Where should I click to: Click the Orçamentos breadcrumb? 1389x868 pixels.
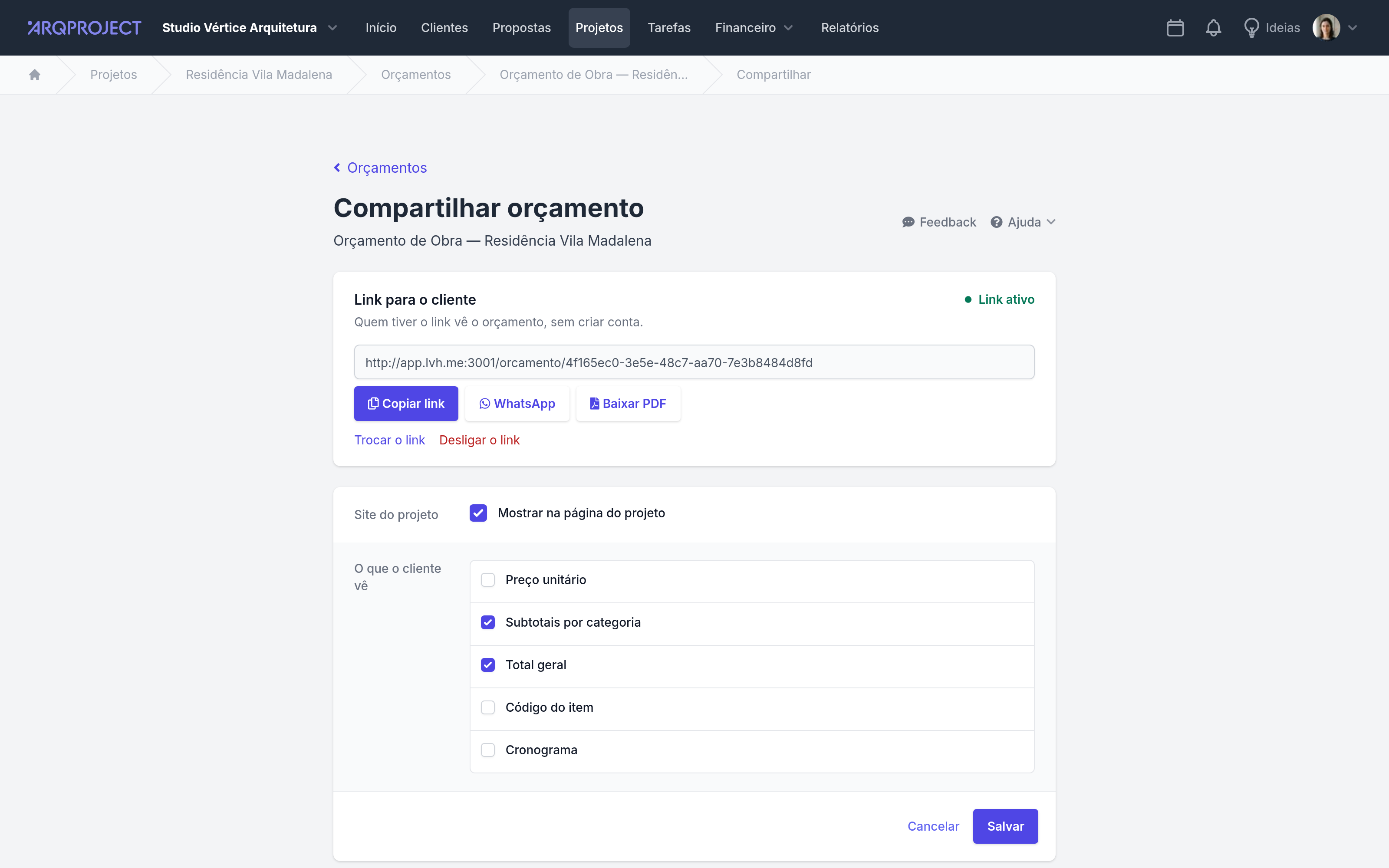tap(416, 75)
